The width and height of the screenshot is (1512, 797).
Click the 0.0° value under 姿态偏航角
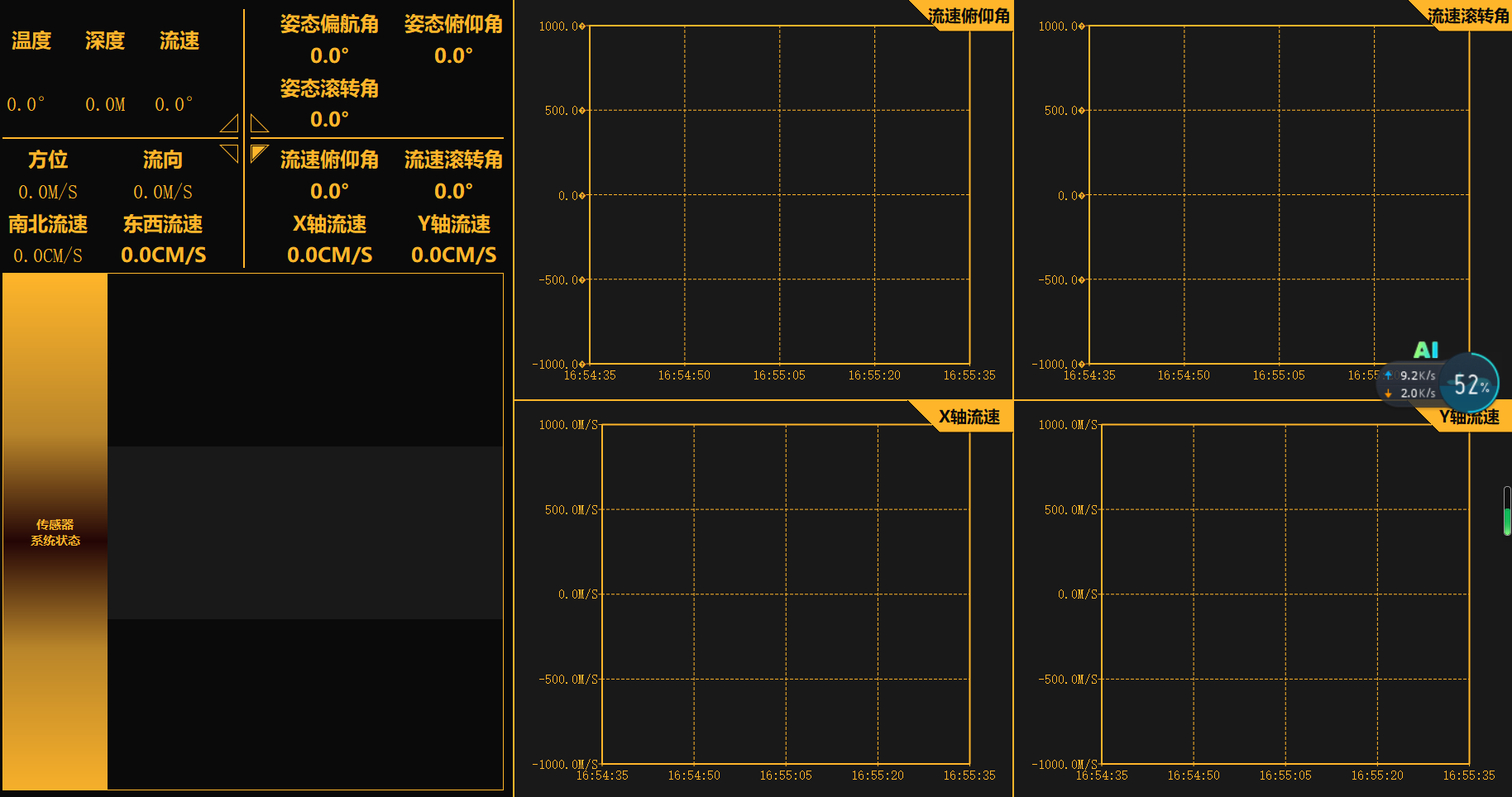tap(329, 55)
